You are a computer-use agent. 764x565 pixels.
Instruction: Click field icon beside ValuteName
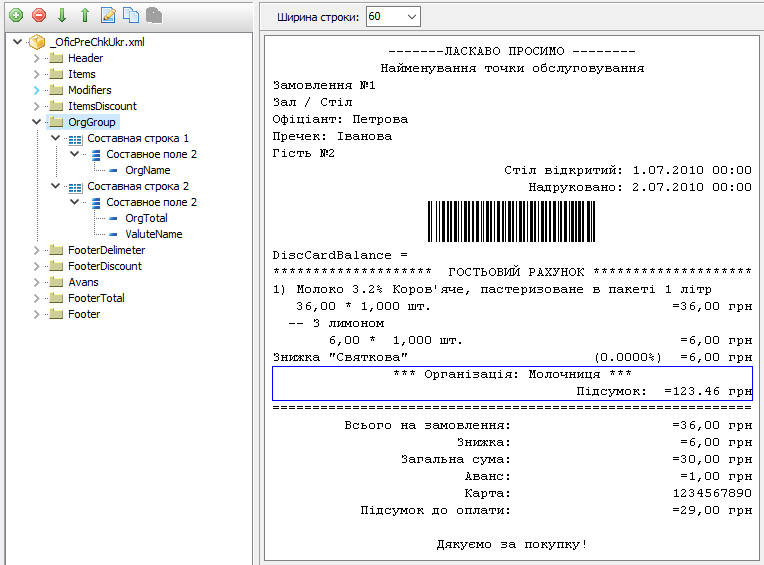point(113,235)
